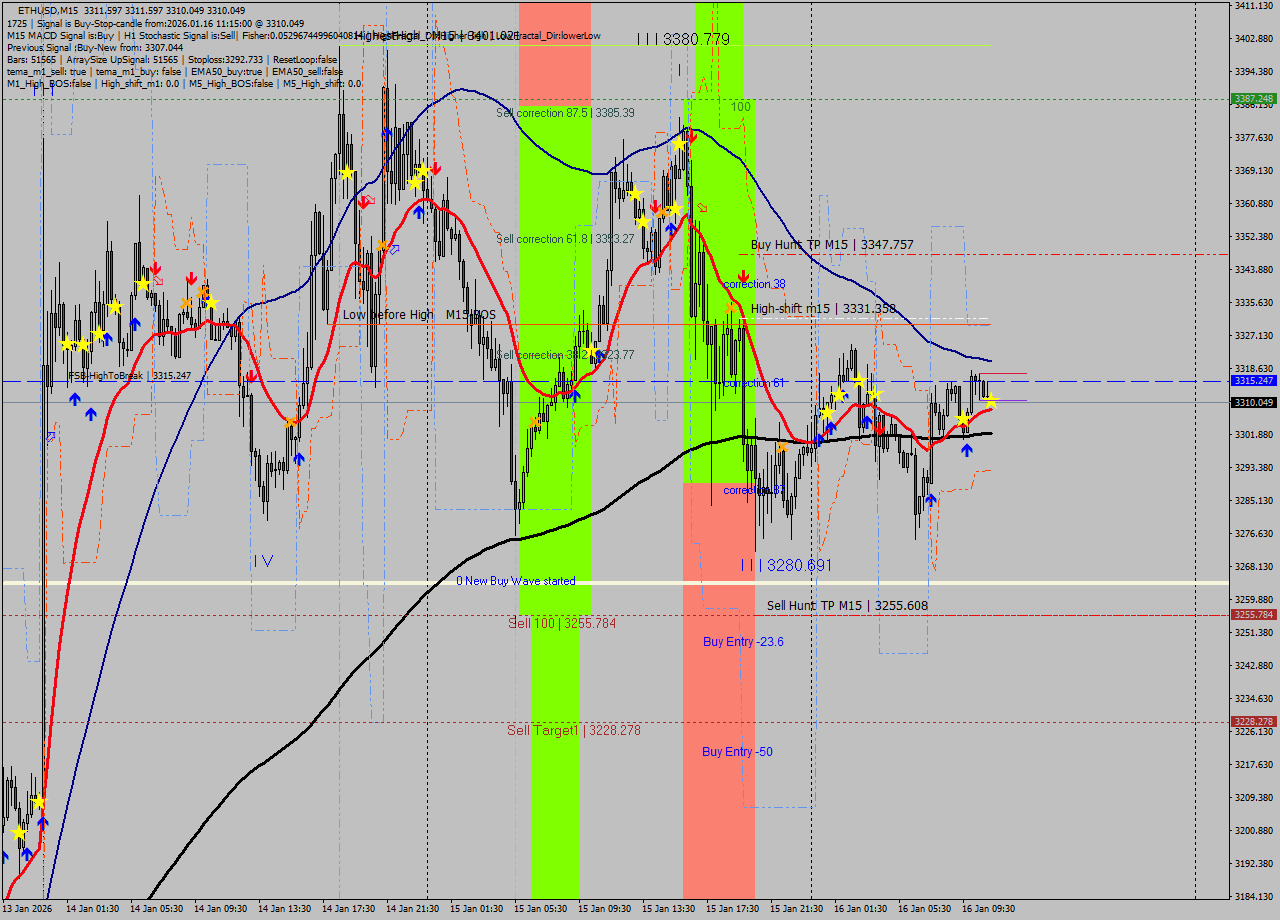Select the High-shift m15 3331.358 label

(x=823, y=308)
